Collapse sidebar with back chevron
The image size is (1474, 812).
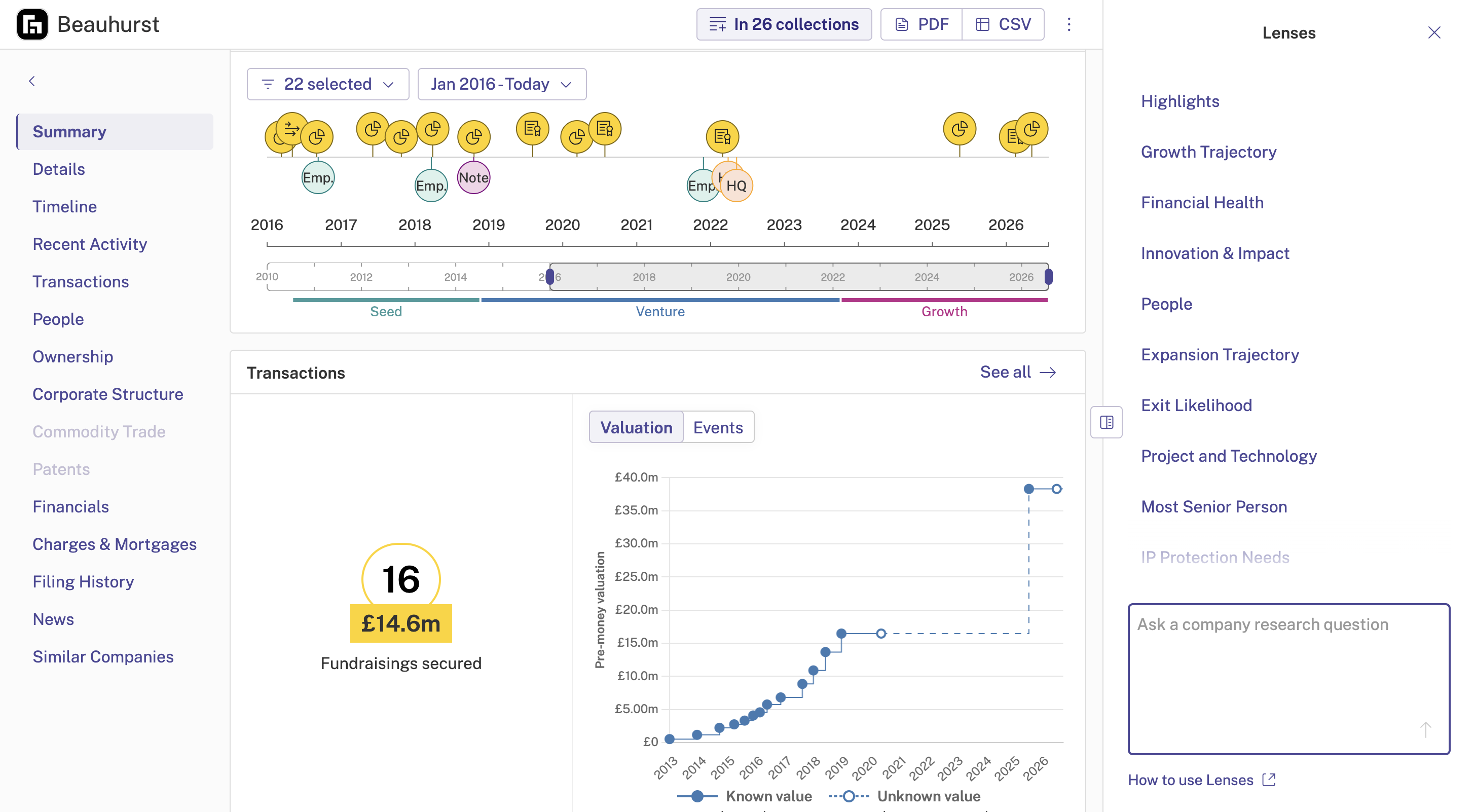[x=32, y=81]
